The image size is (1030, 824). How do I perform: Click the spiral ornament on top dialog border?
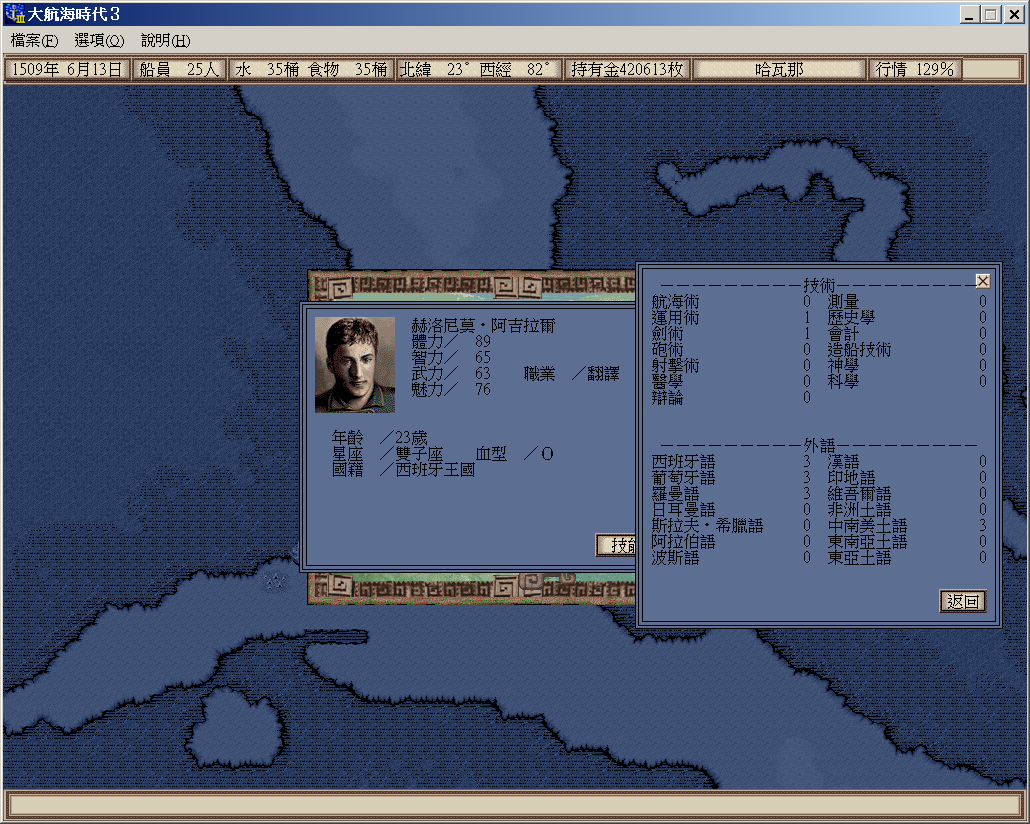(x=343, y=288)
